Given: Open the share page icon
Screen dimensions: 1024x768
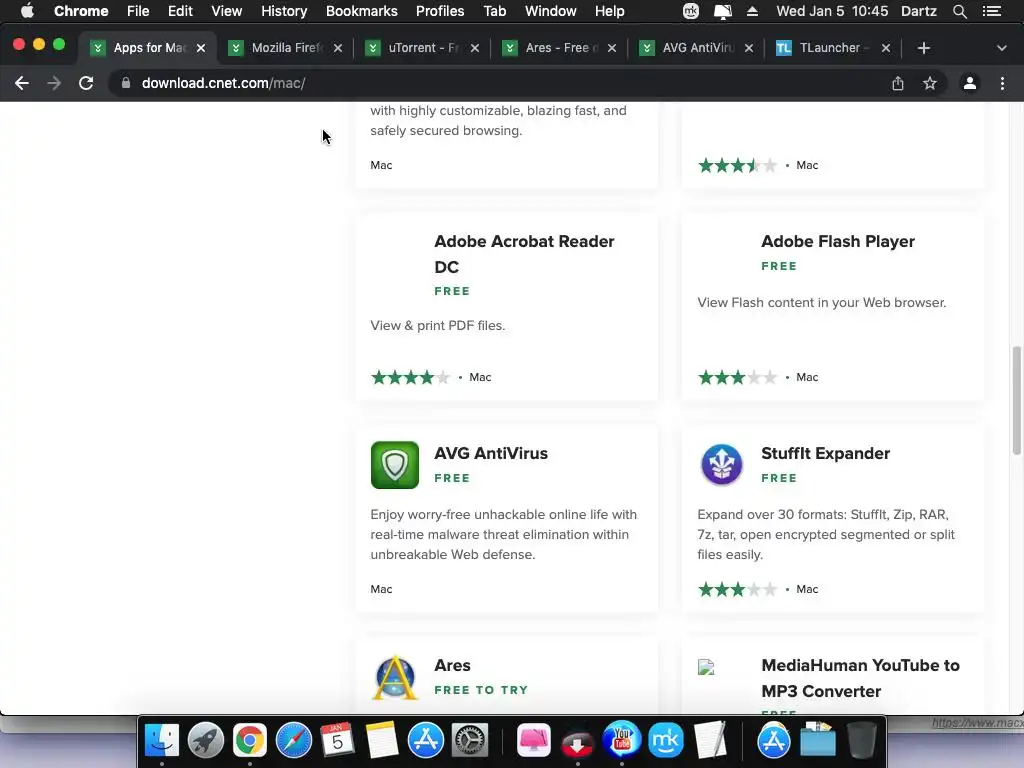Looking at the screenshot, I should coord(898,83).
